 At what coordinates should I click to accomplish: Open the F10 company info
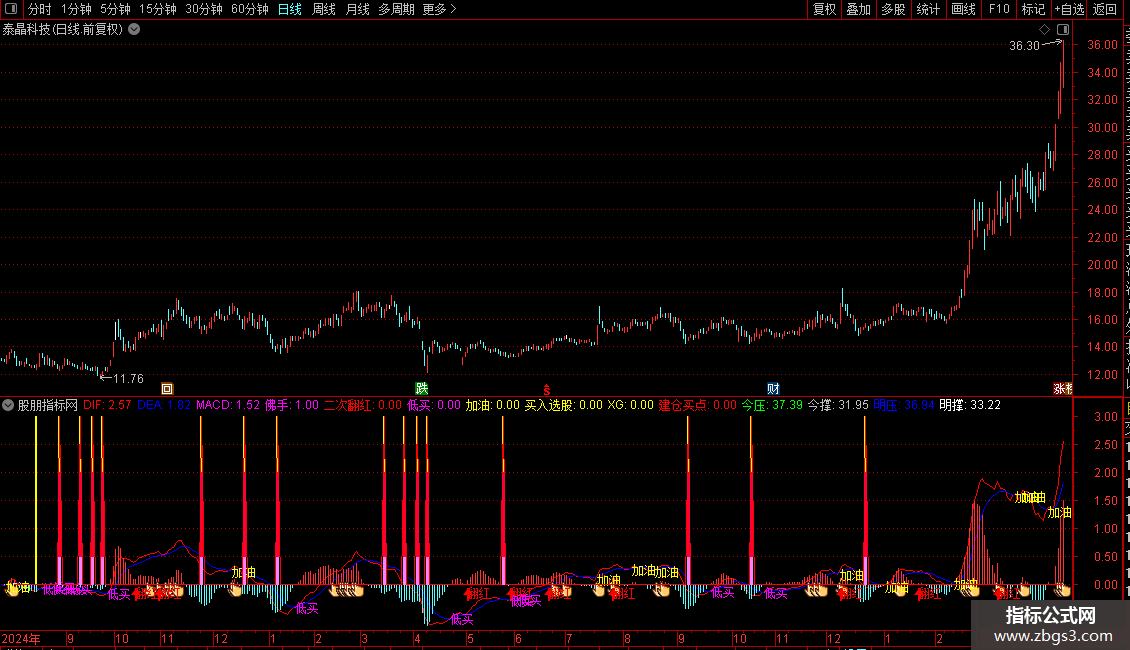999,9
